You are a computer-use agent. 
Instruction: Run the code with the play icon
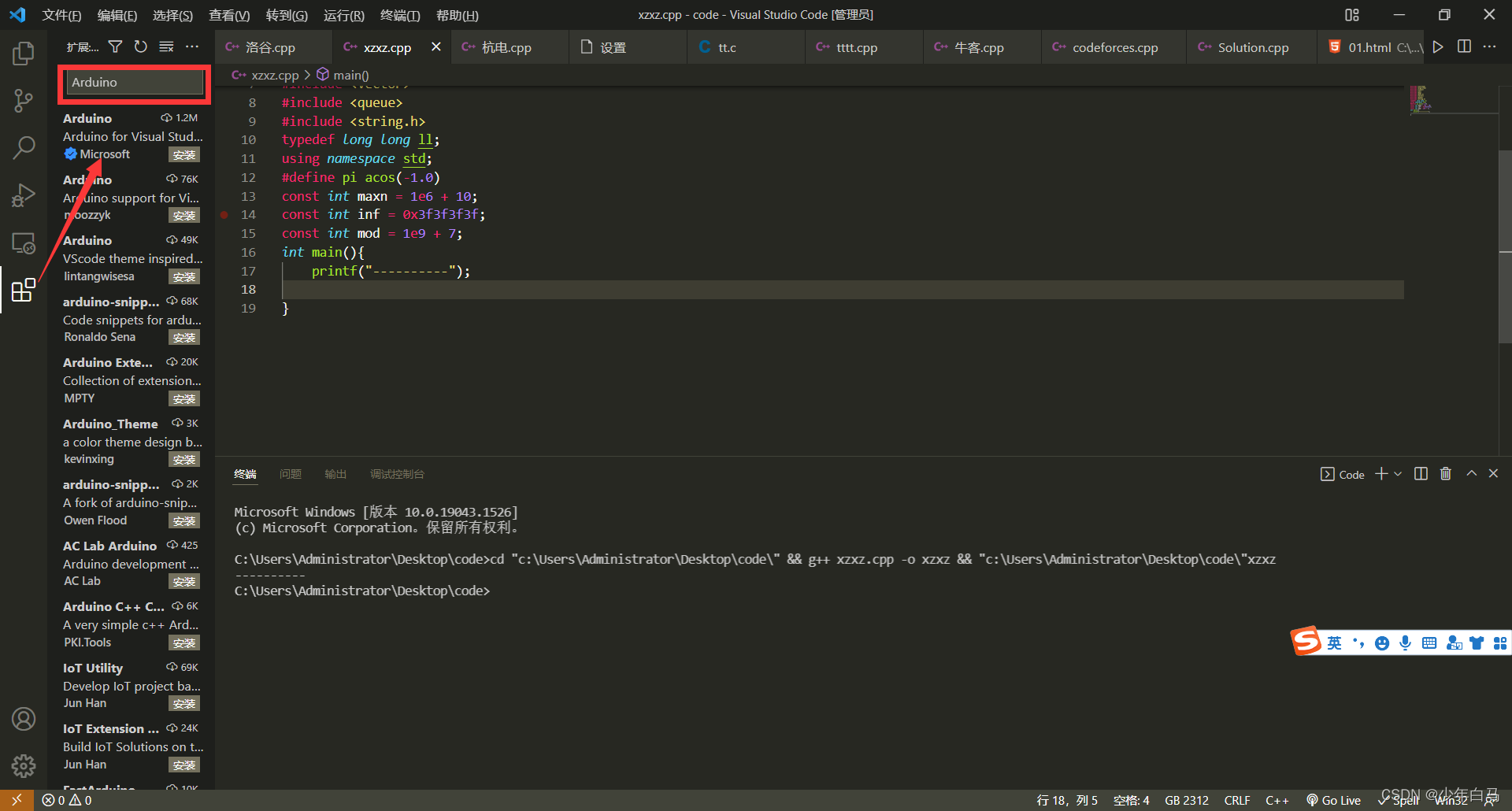click(x=1438, y=47)
